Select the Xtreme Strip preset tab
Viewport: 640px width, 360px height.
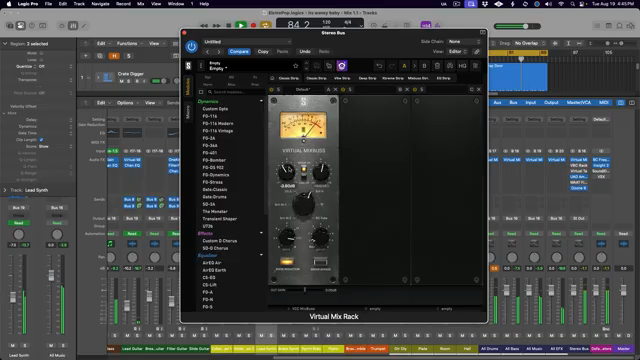pyautogui.click(x=393, y=78)
